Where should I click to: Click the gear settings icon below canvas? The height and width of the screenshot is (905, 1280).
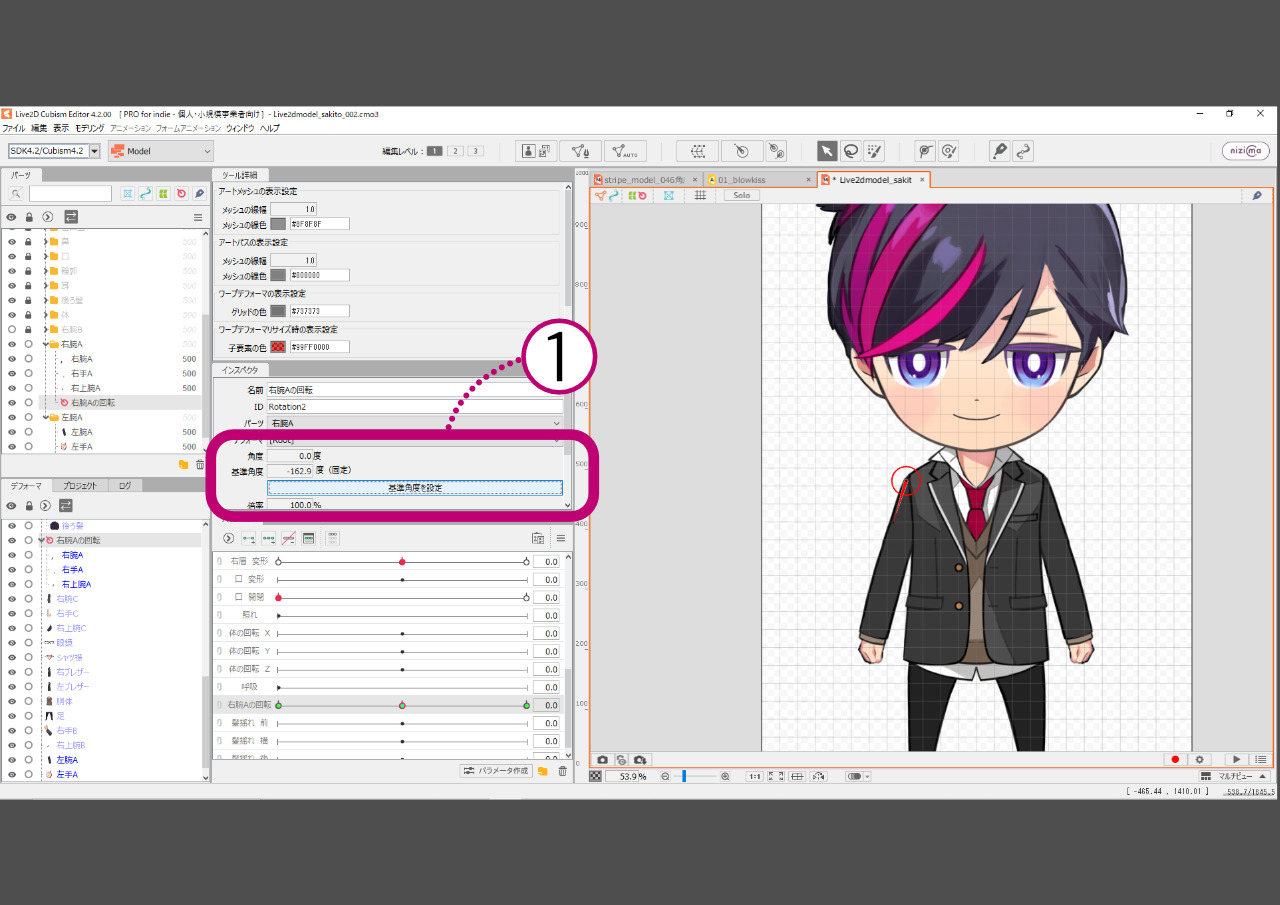pos(1200,760)
